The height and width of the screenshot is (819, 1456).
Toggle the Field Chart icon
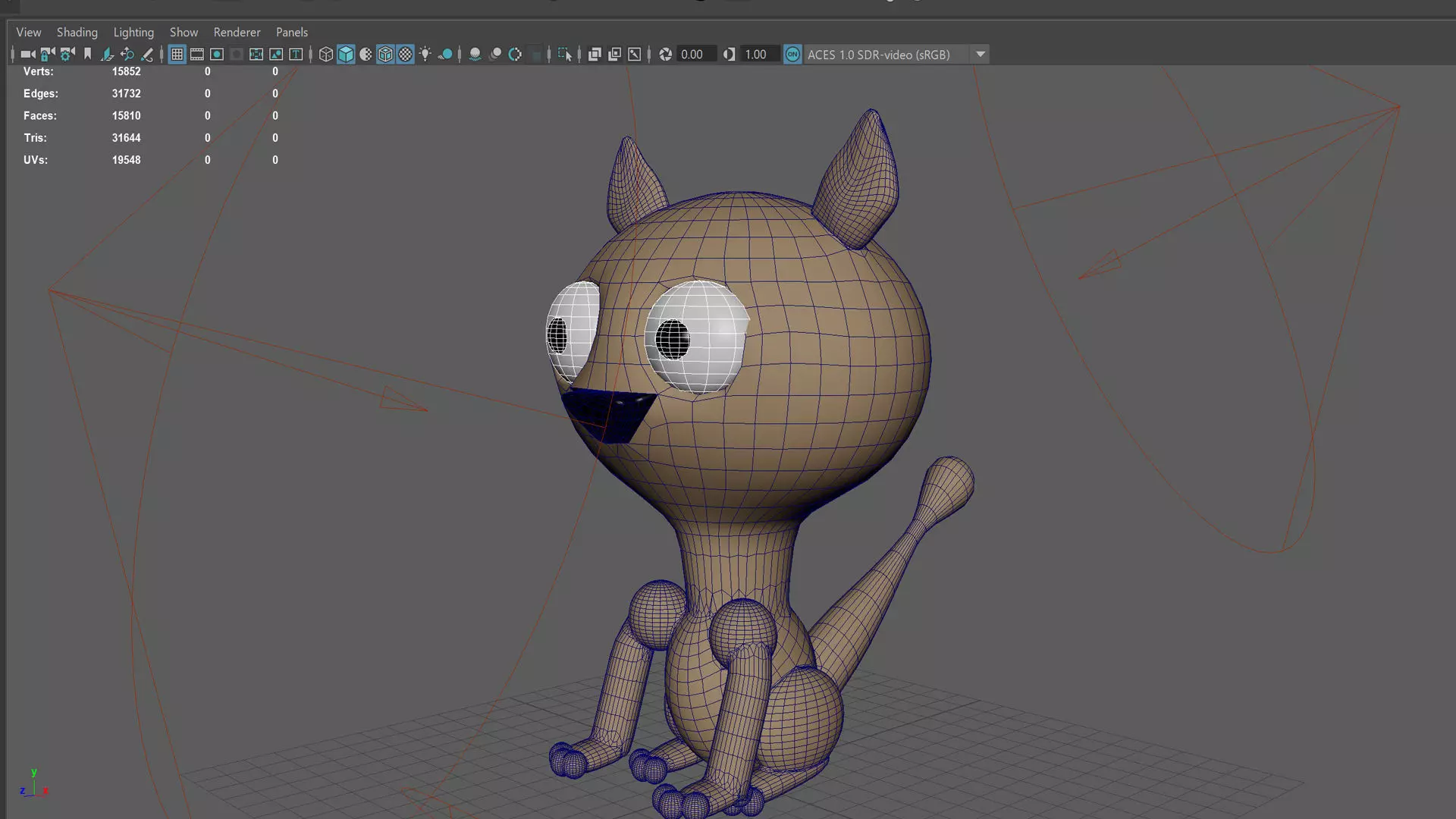tap(256, 55)
